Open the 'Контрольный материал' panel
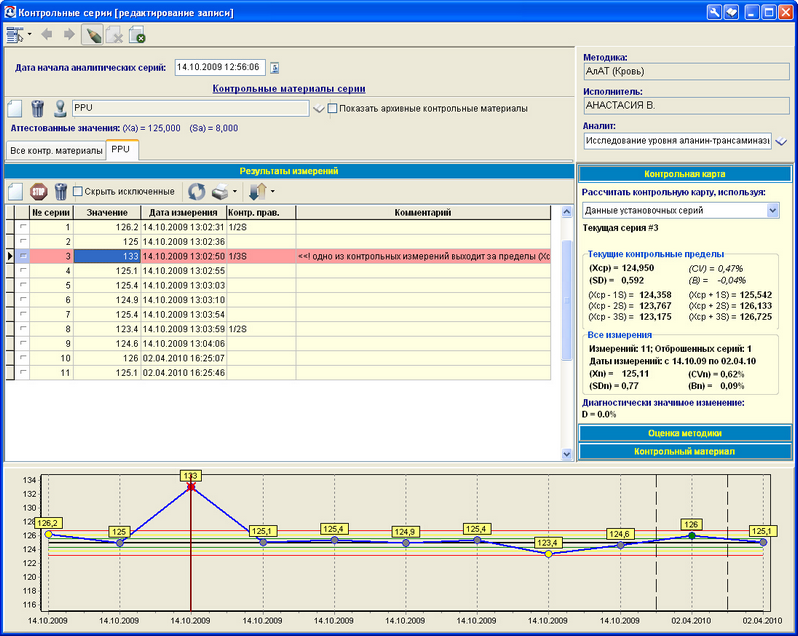 coord(685,451)
